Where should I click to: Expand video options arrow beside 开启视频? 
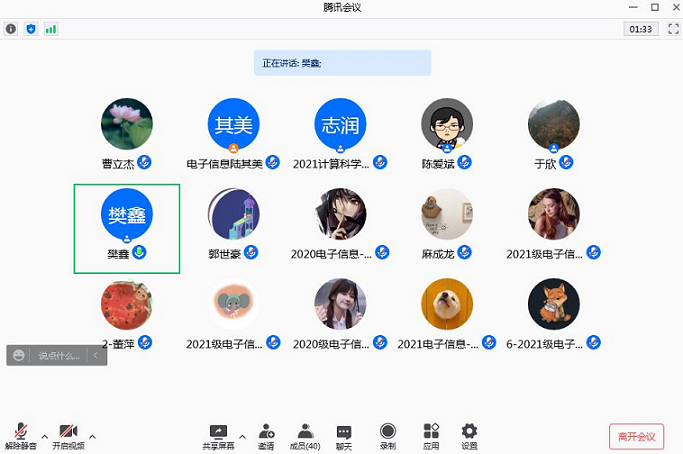(92, 436)
